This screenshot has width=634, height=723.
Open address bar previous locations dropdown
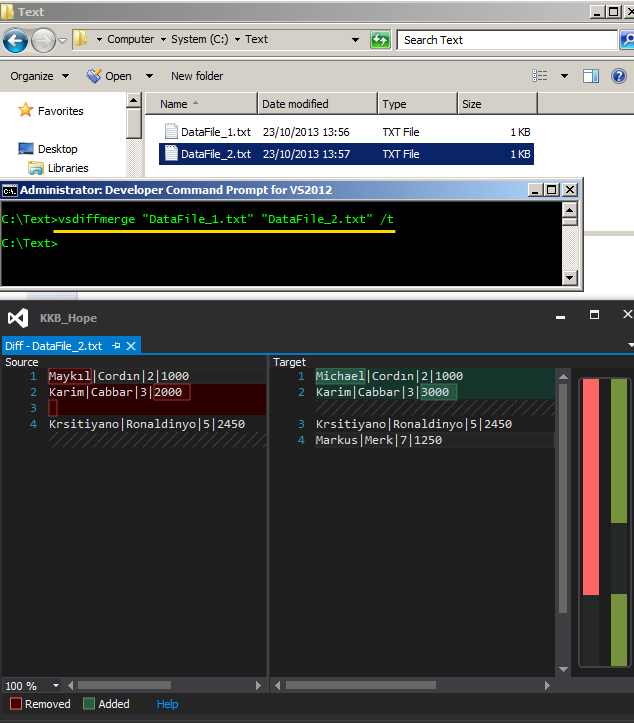point(355,40)
